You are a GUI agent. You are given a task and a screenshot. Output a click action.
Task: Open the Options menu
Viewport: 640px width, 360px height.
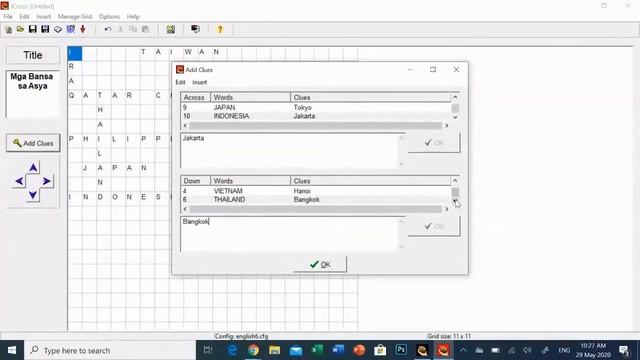click(109, 17)
